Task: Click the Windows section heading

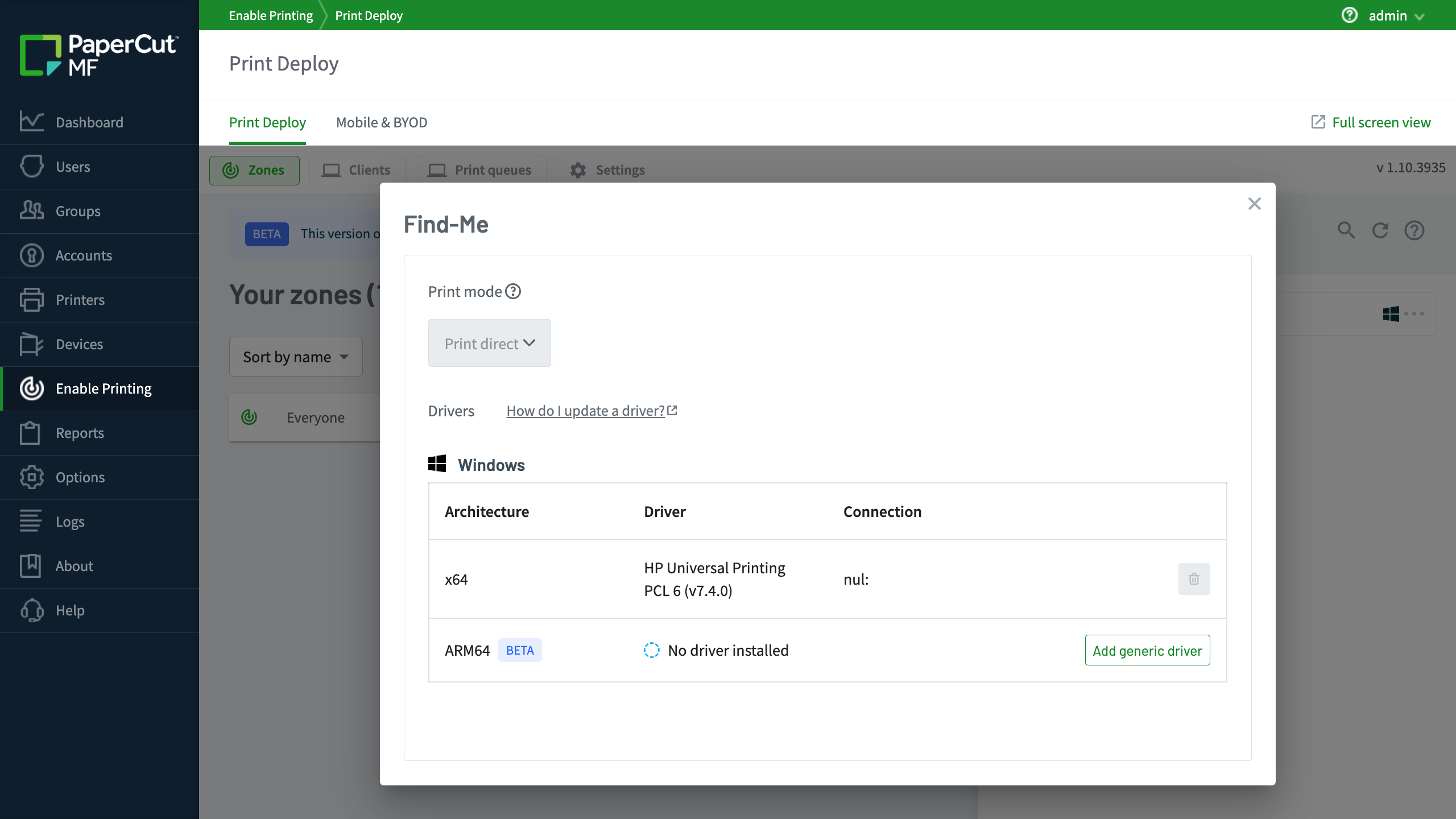Action: click(x=491, y=465)
